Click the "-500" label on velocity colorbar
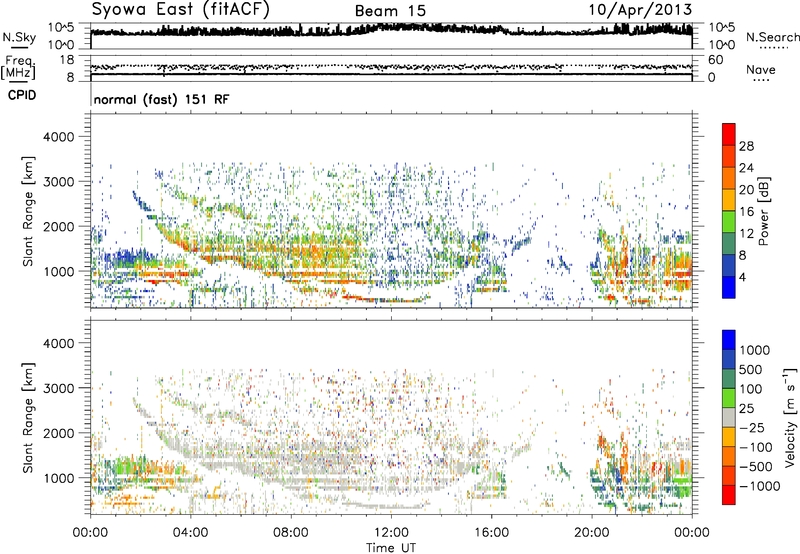Image resolution: width=800 pixels, height=554 pixels. [x=756, y=466]
